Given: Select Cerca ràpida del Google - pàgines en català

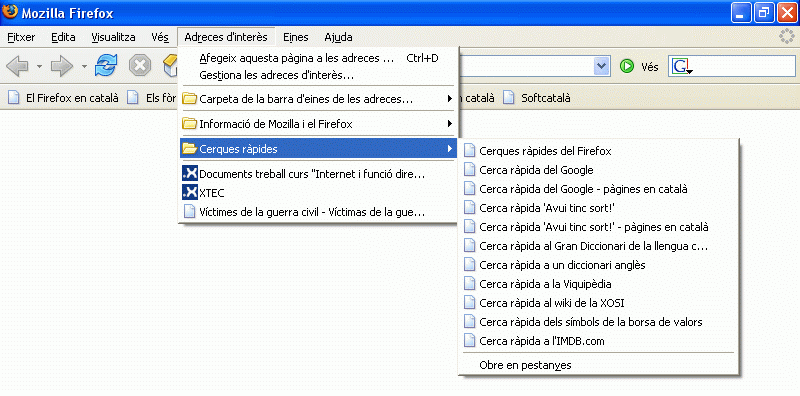Looking at the screenshot, I should [x=598, y=189].
